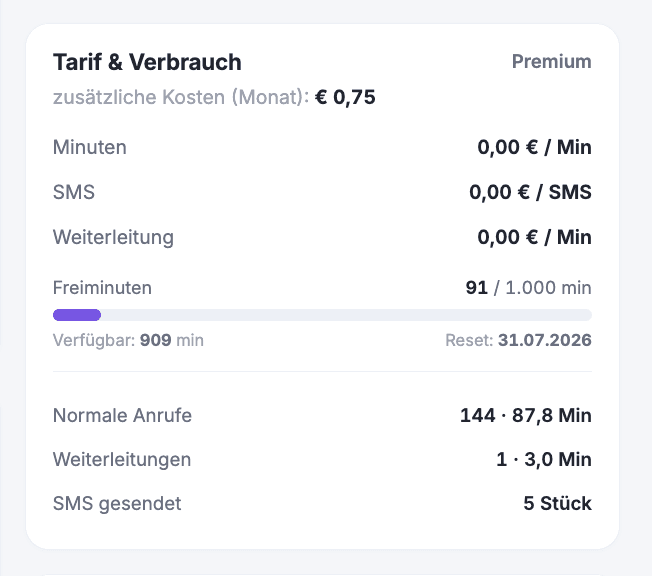Image resolution: width=652 pixels, height=576 pixels.
Task: Click the 1 · 3,0 Min value
Action: tap(544, 460)
